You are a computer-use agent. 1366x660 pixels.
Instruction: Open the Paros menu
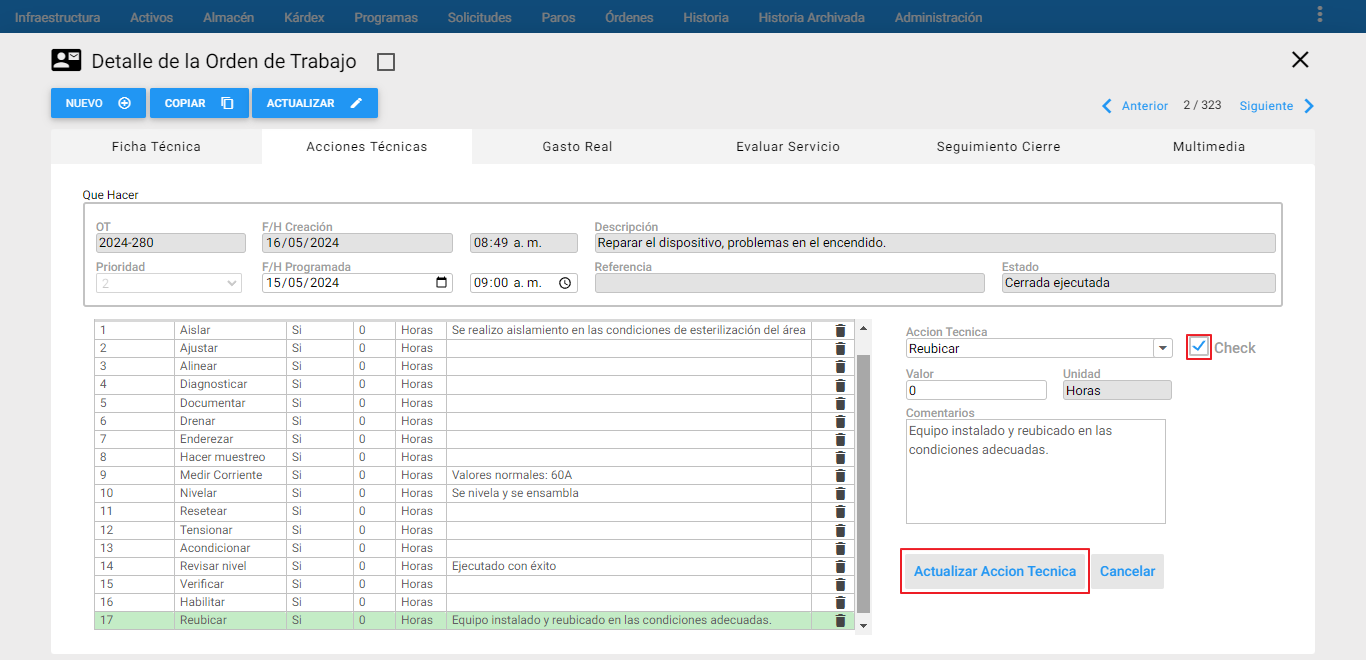(558, 17)
